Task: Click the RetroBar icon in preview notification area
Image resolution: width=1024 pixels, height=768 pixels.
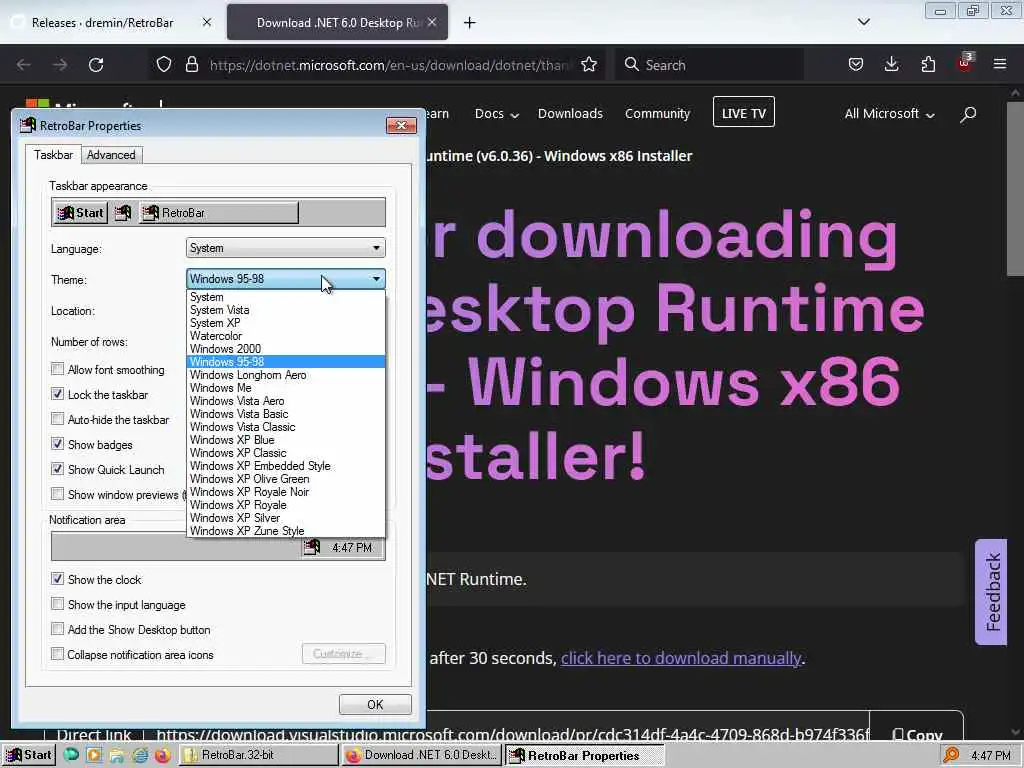Action: [x=312, y=547]
